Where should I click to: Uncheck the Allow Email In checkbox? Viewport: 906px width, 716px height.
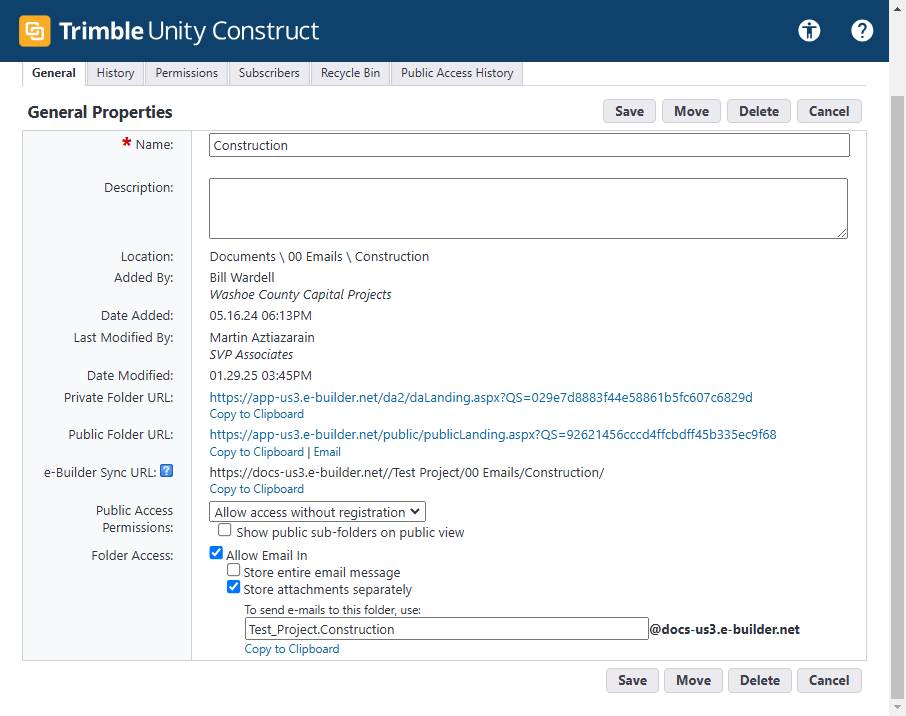(x=216, y=553)
